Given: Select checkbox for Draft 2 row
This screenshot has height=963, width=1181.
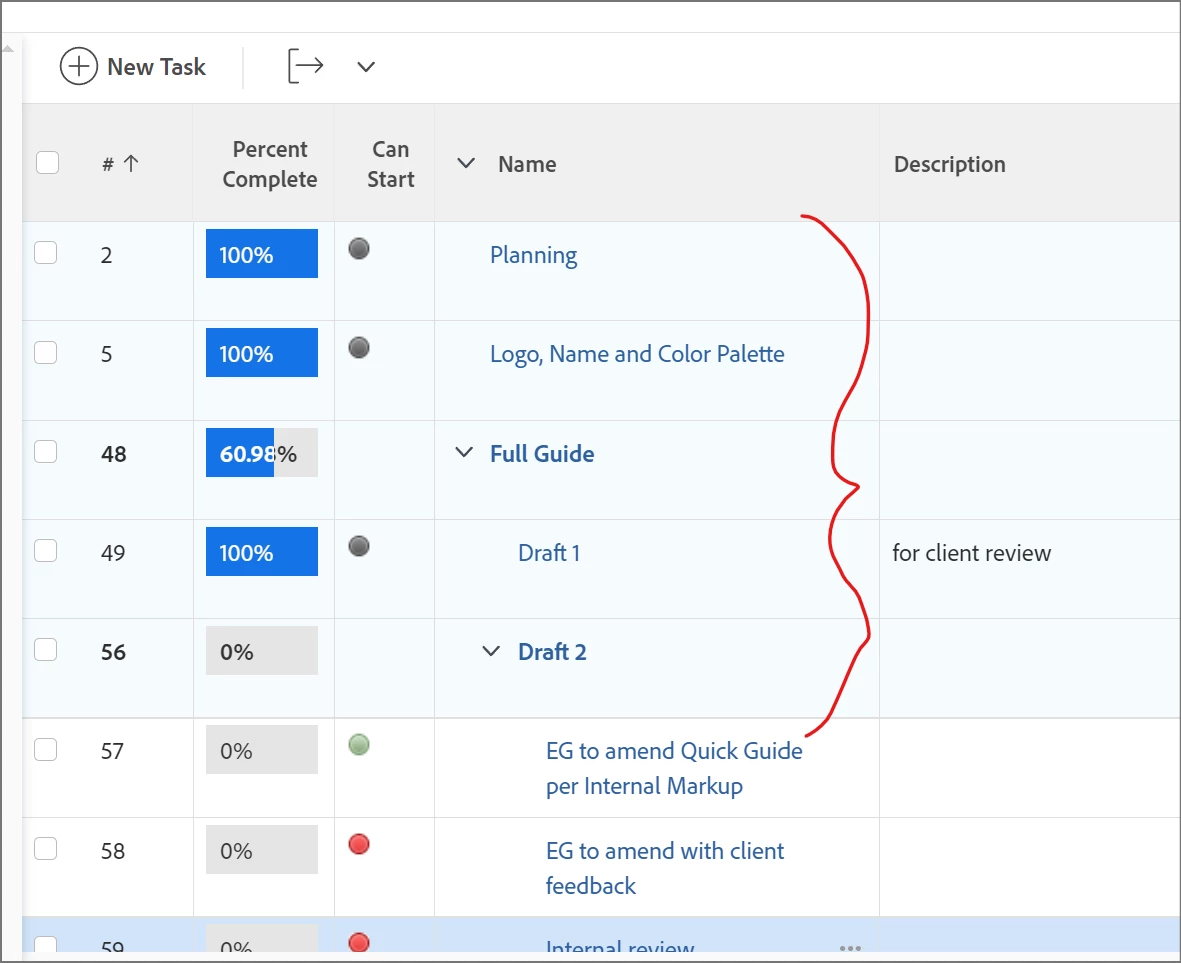Looking at the screenshot, I should [46, 650].
